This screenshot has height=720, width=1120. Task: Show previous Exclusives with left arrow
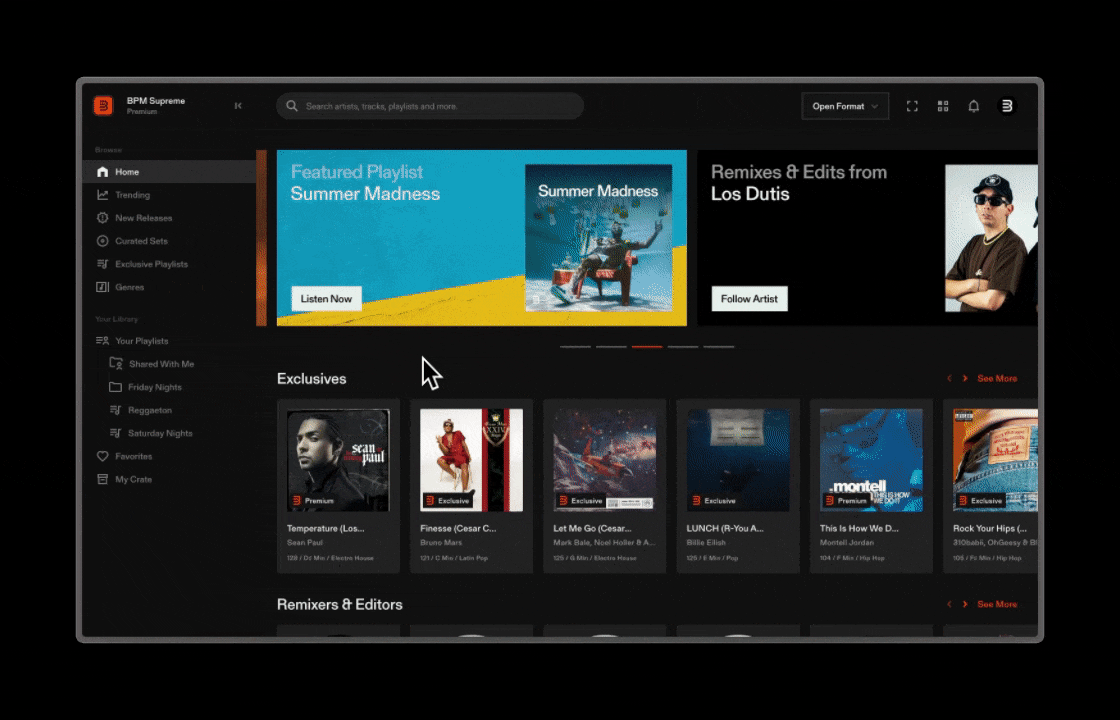(949, 379)
